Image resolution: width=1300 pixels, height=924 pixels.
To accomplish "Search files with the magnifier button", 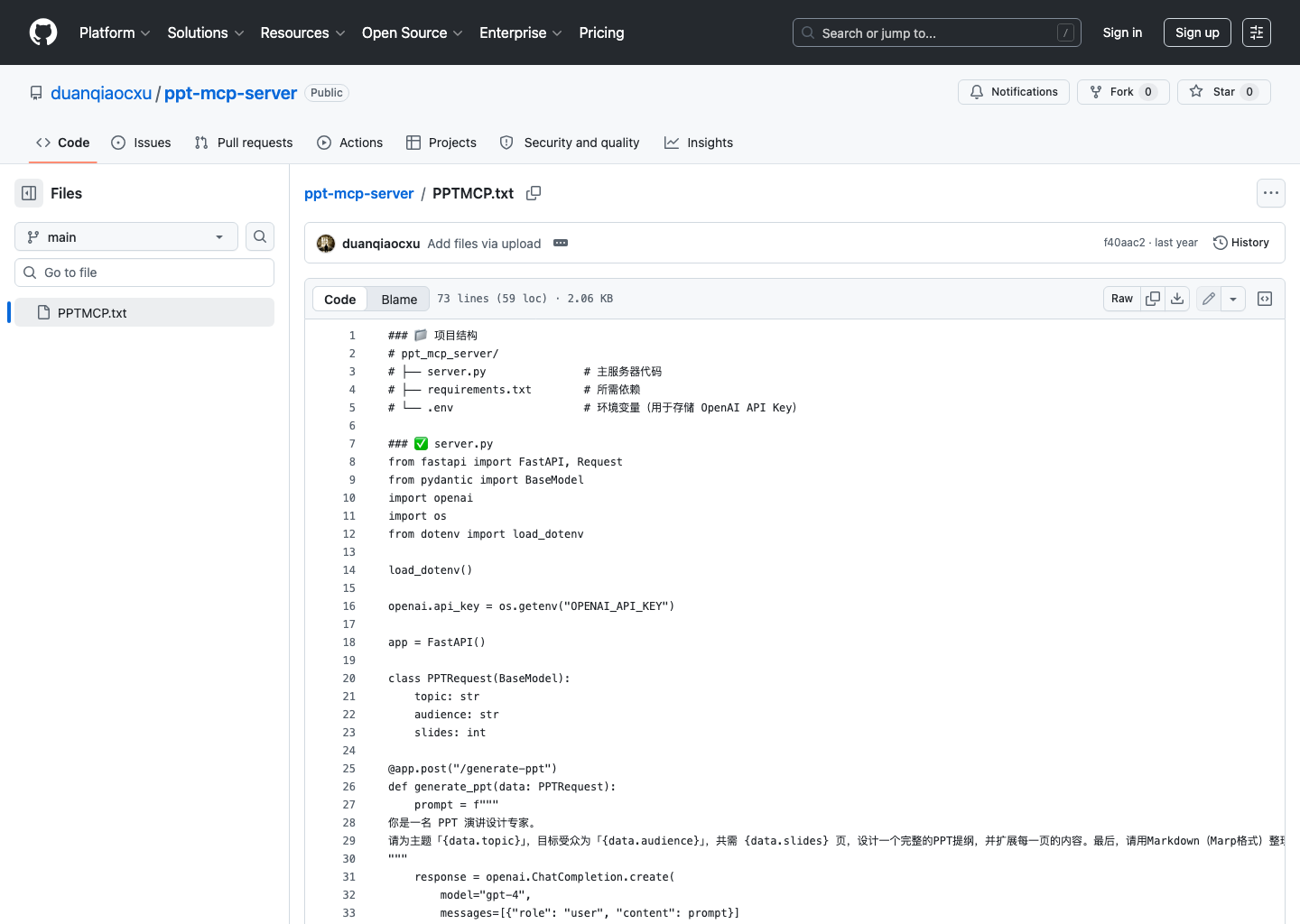I will pyautogui.click(x=260, y=236).
